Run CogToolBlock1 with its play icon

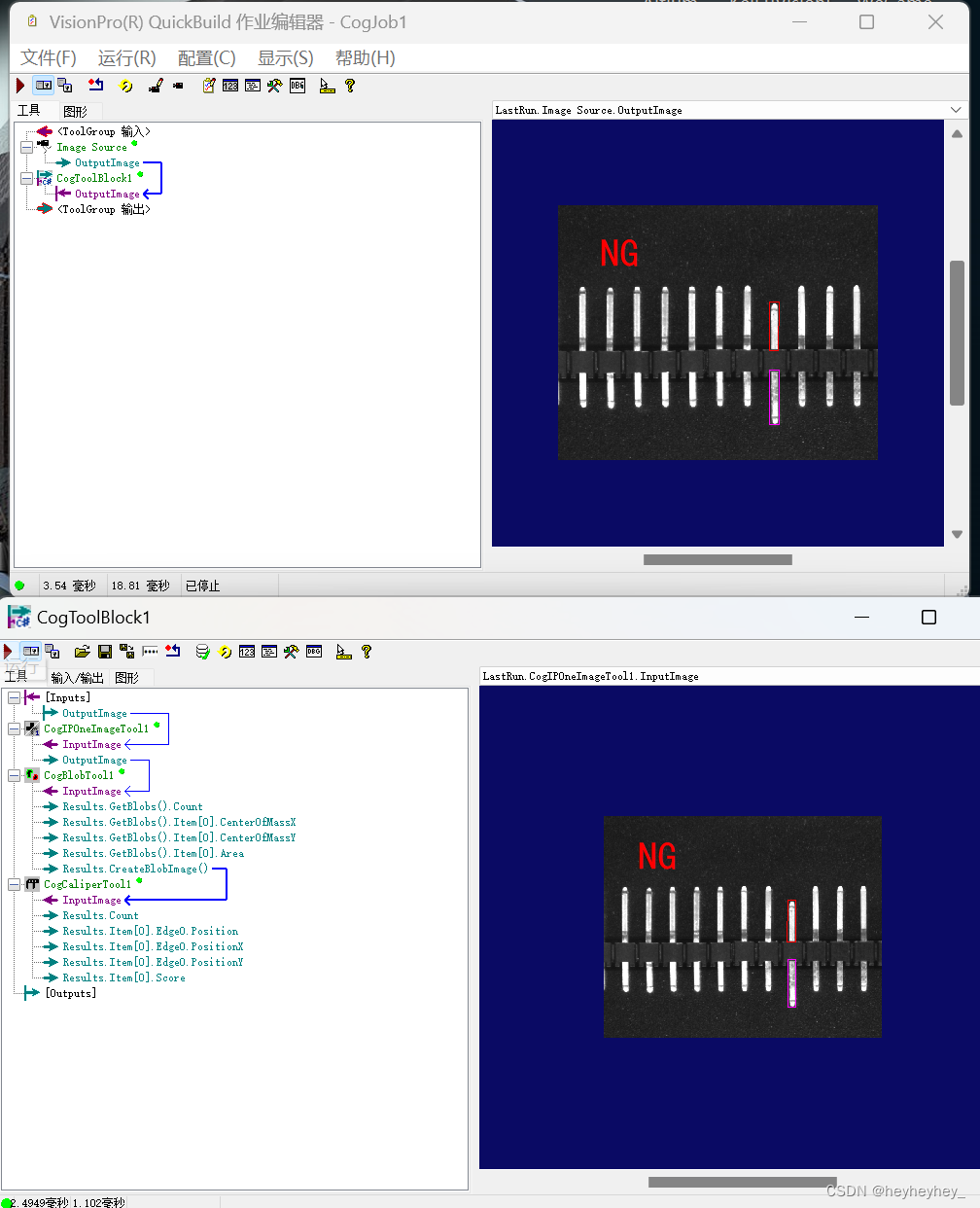[x=7, y=652]
